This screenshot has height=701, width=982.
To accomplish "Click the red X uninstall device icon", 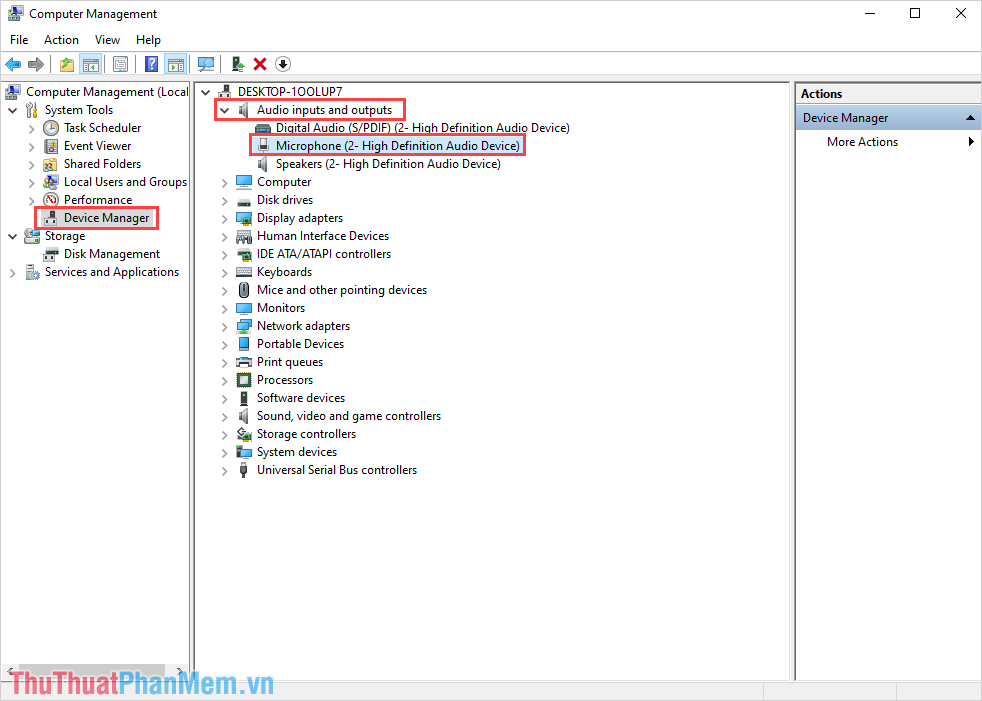I will [259, 63].
